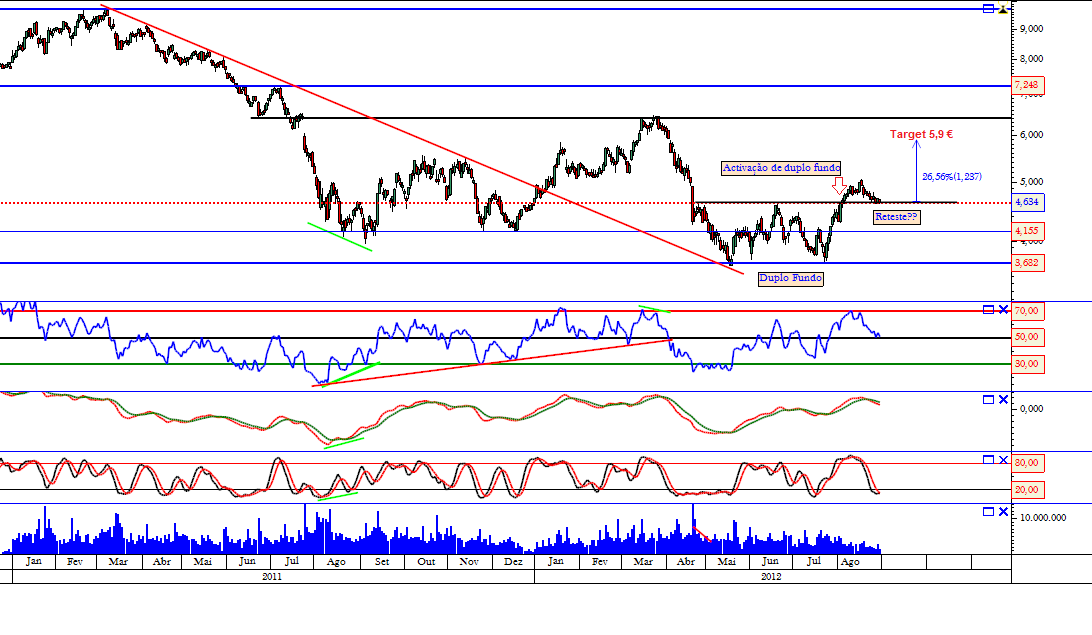Click the yellow hourglass icon on price panel
Screen dimensions: 1092x635
click(x=1003, y=9)
